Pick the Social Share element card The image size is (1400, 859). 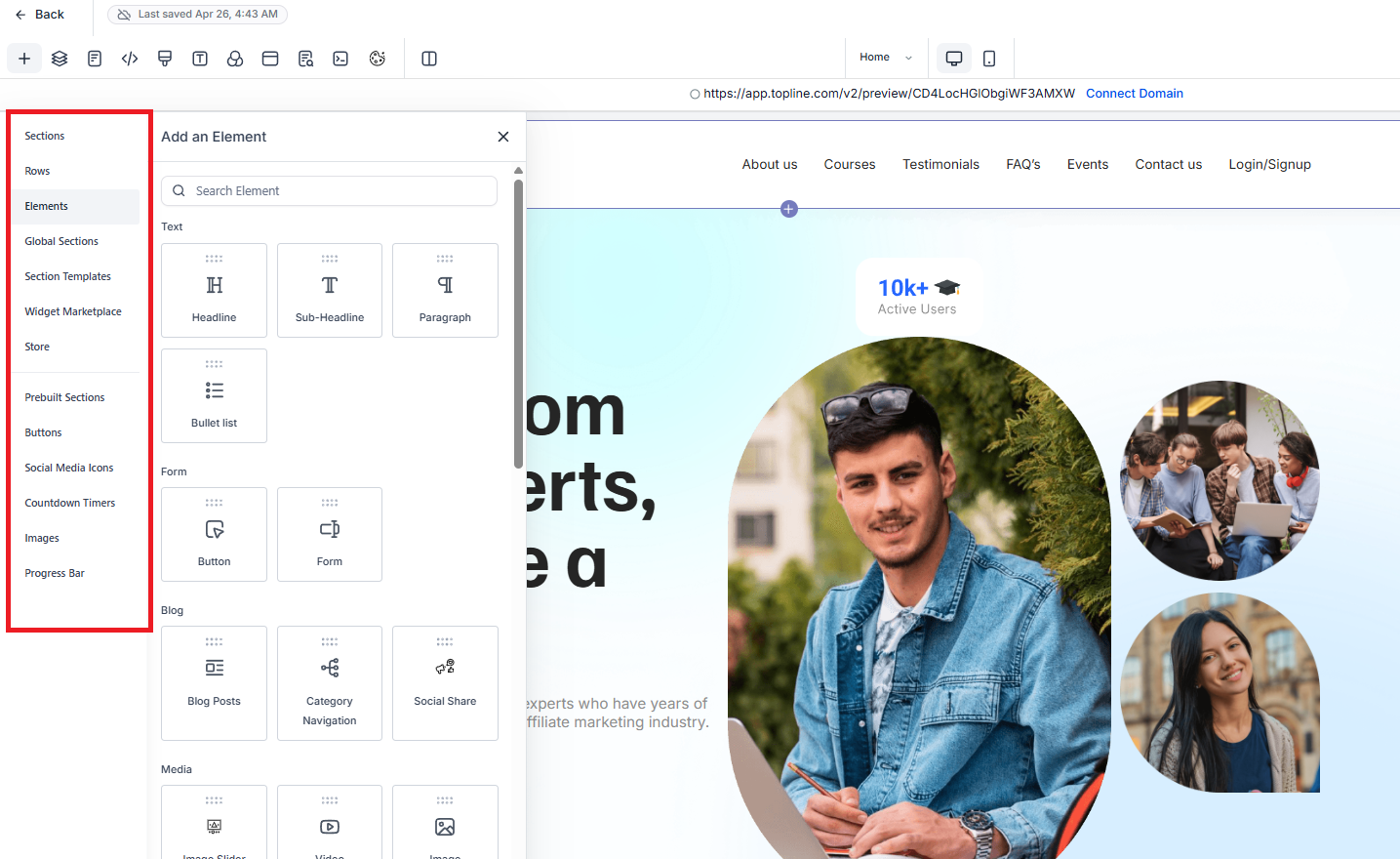[x=445, y=683]
